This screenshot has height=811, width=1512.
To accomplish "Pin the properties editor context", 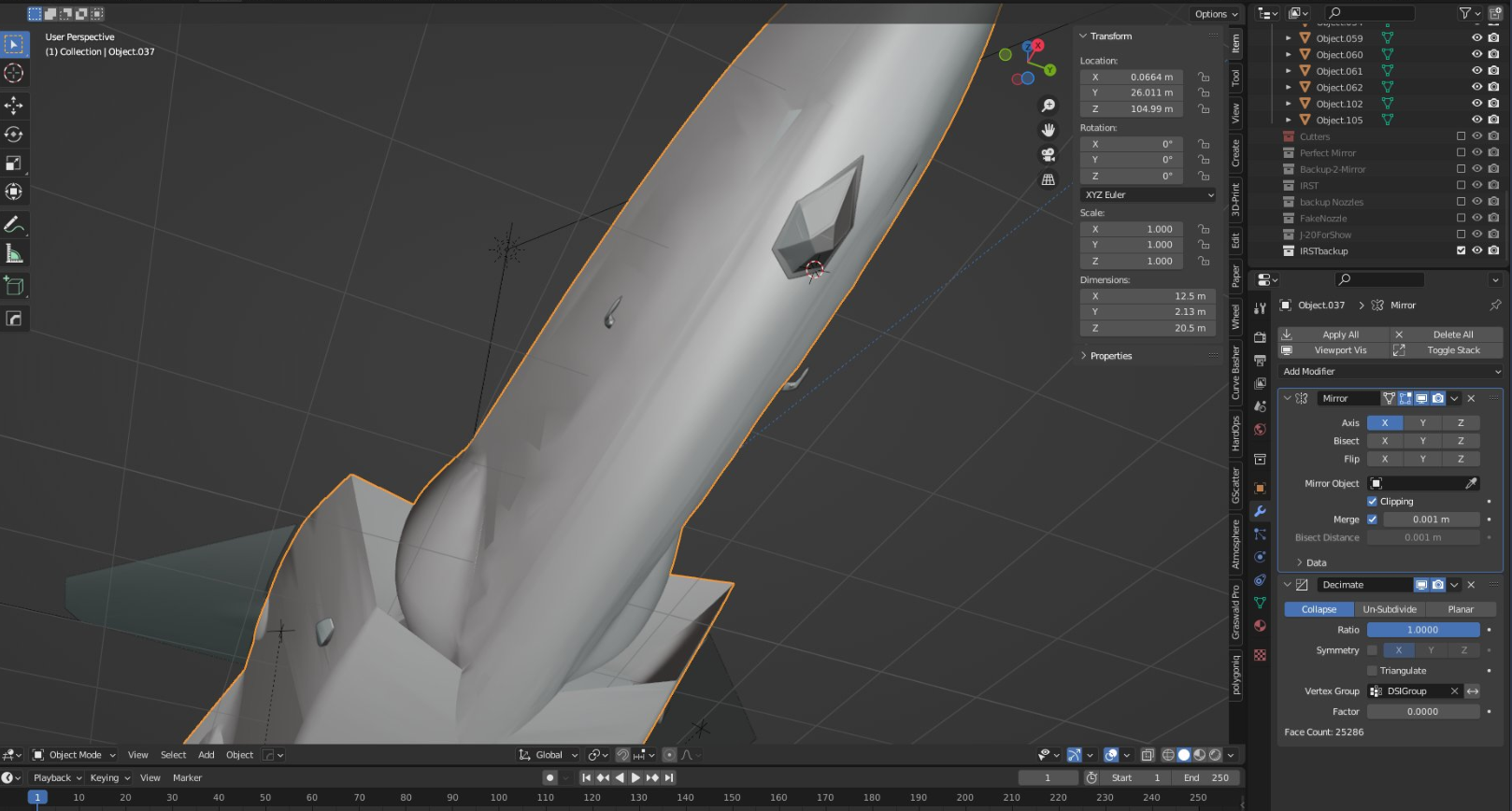I will 1494,306.
